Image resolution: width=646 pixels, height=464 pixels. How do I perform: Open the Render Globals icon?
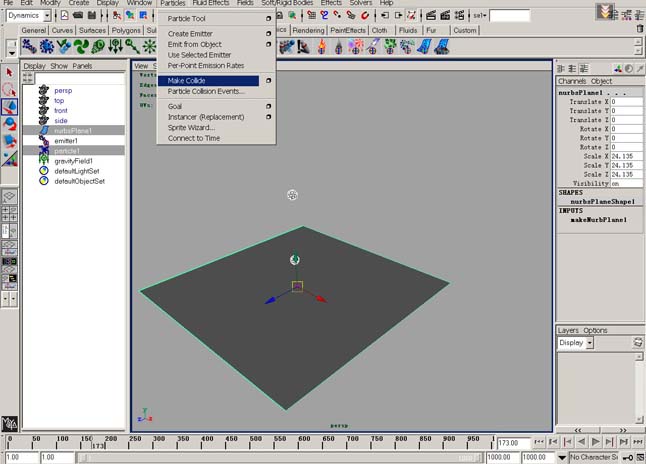(459, 16)
